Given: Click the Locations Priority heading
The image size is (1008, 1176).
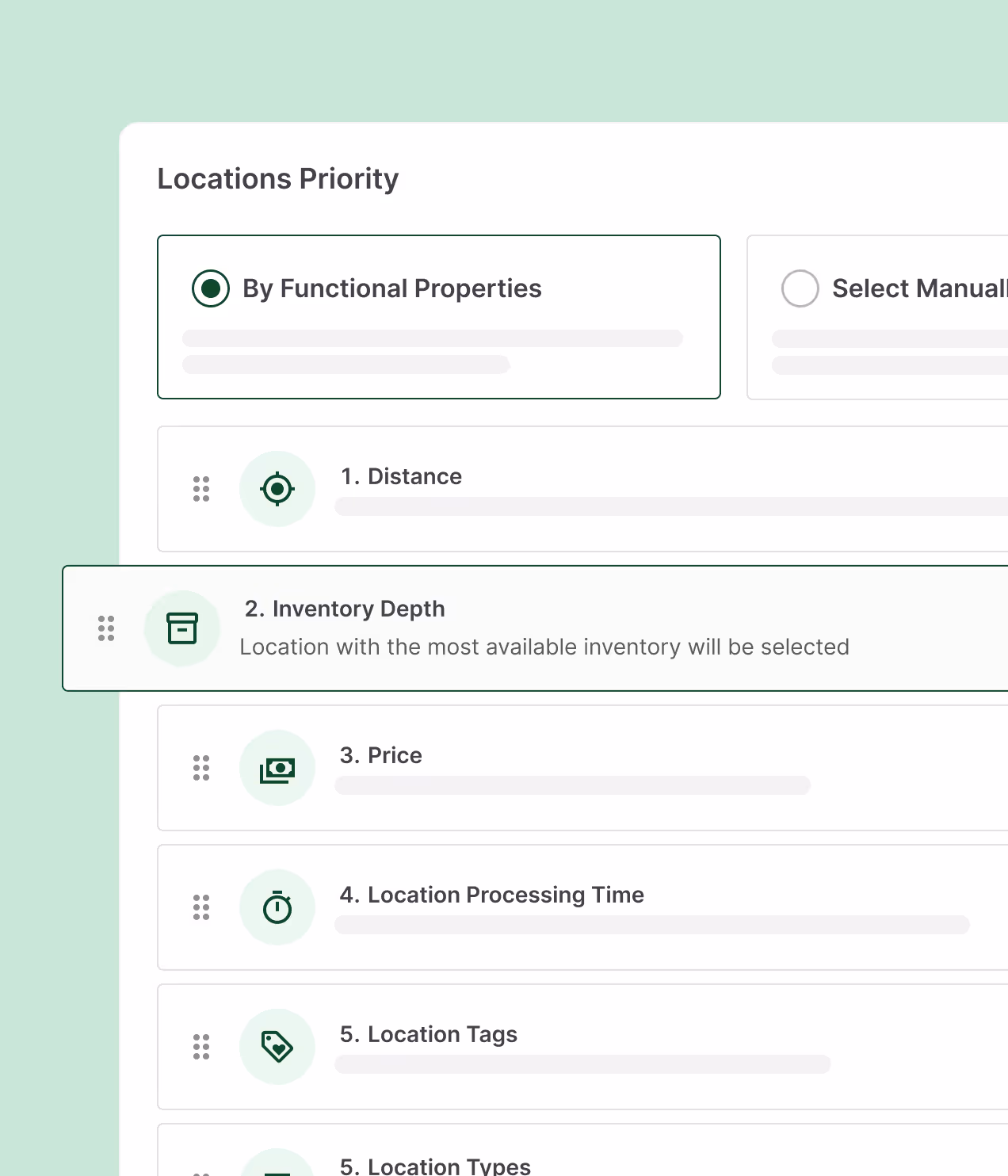Looking at the screenshot, I should click(278, 178).
